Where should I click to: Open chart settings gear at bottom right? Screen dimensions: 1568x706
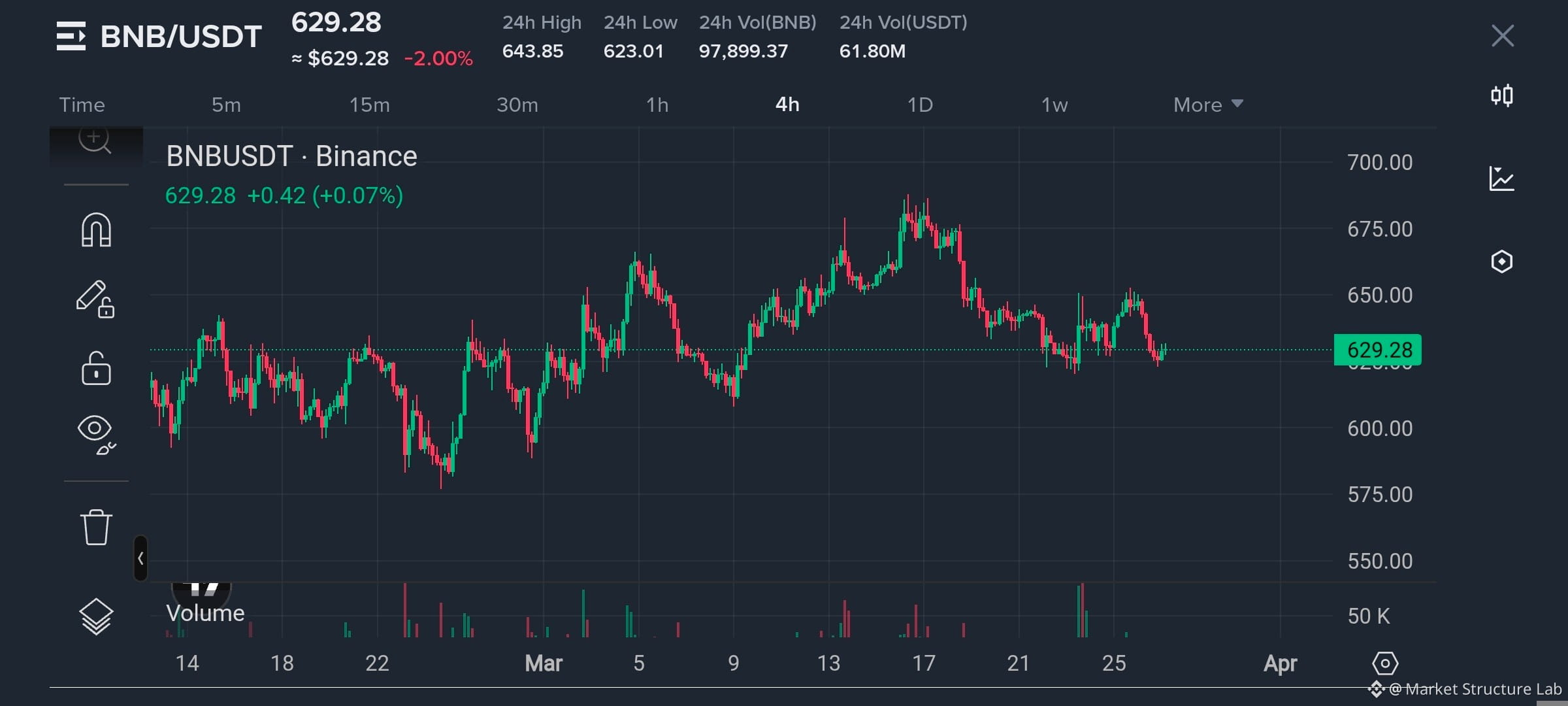point(1385,664)
